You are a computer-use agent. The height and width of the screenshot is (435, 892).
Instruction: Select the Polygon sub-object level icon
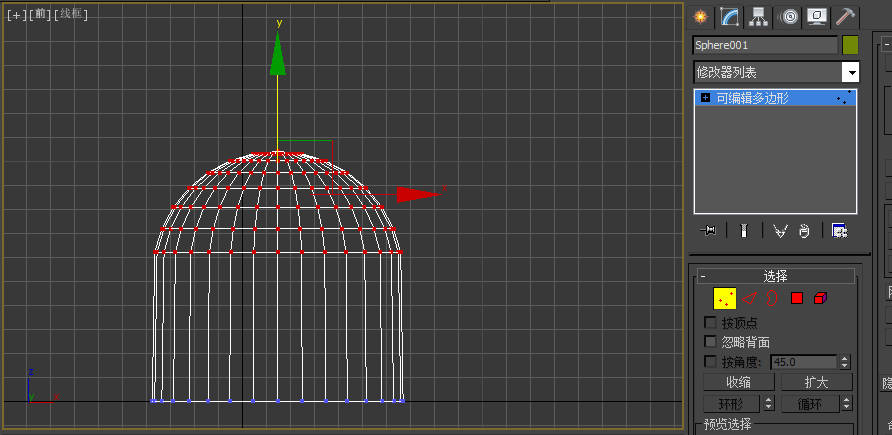tap(796, 298)
